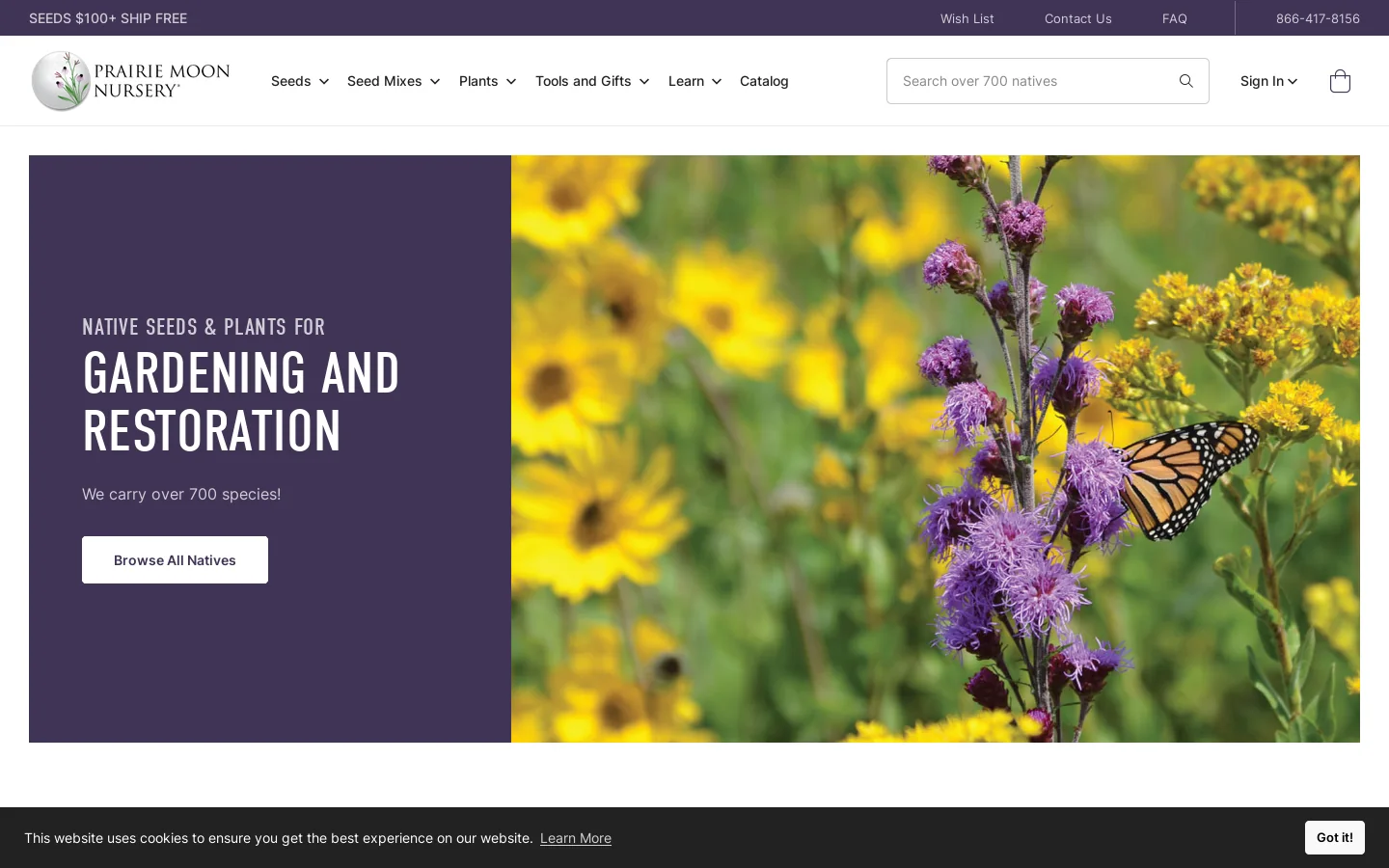
Task: Open the Sign In dropdown
Action: click(1268, 81)
